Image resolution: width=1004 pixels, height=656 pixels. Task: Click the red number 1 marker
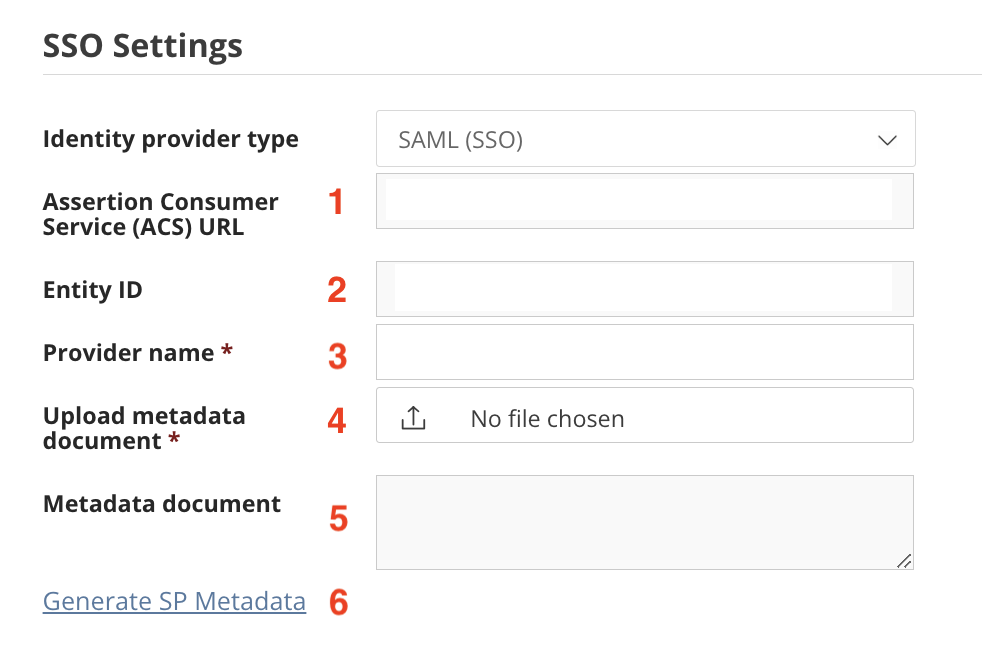[336, 202]
